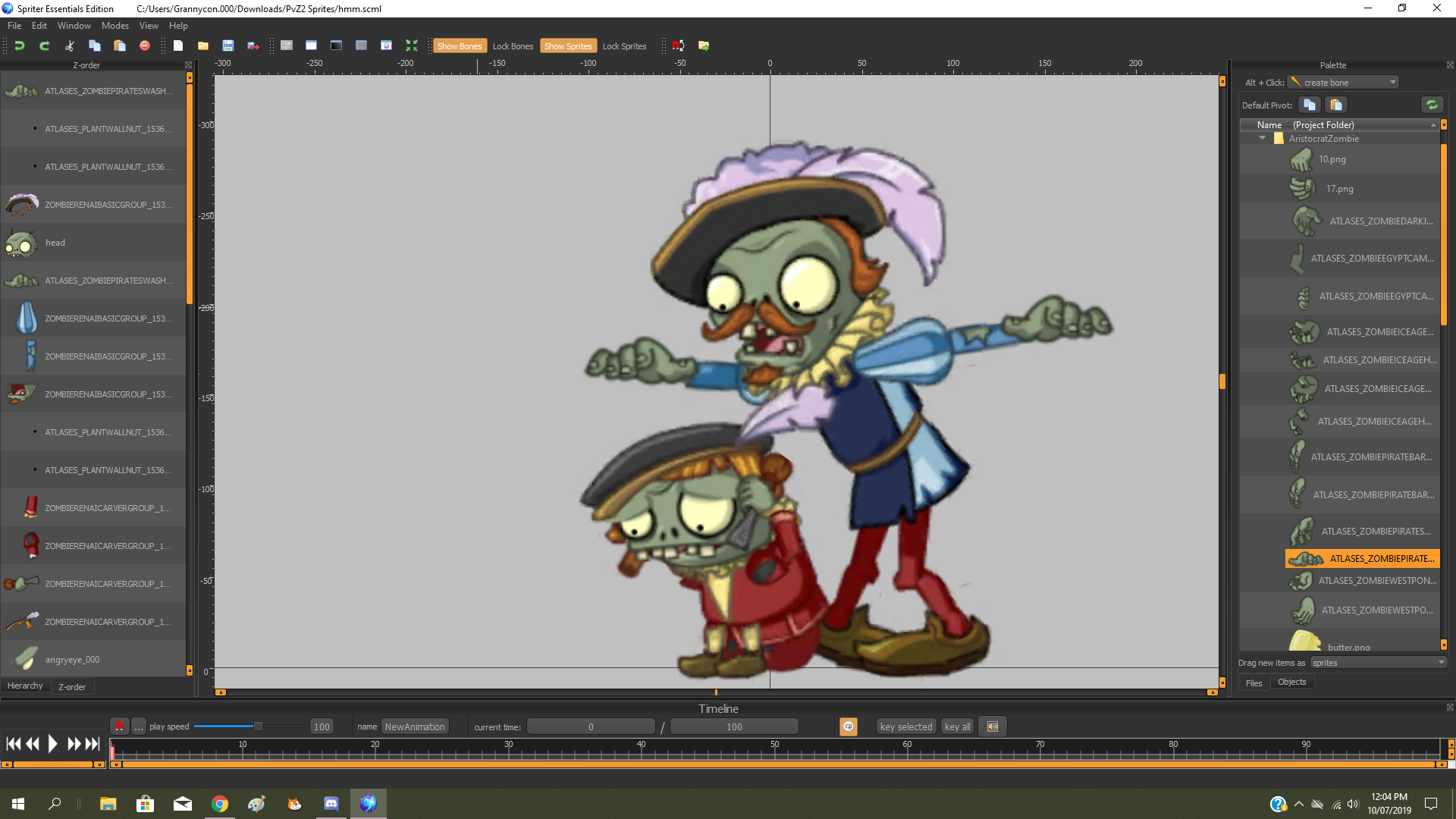The height and width of the screenshot is (819, 1456).
Task: Click the undo arrow in the toolbar
Action: coord(20,45)
